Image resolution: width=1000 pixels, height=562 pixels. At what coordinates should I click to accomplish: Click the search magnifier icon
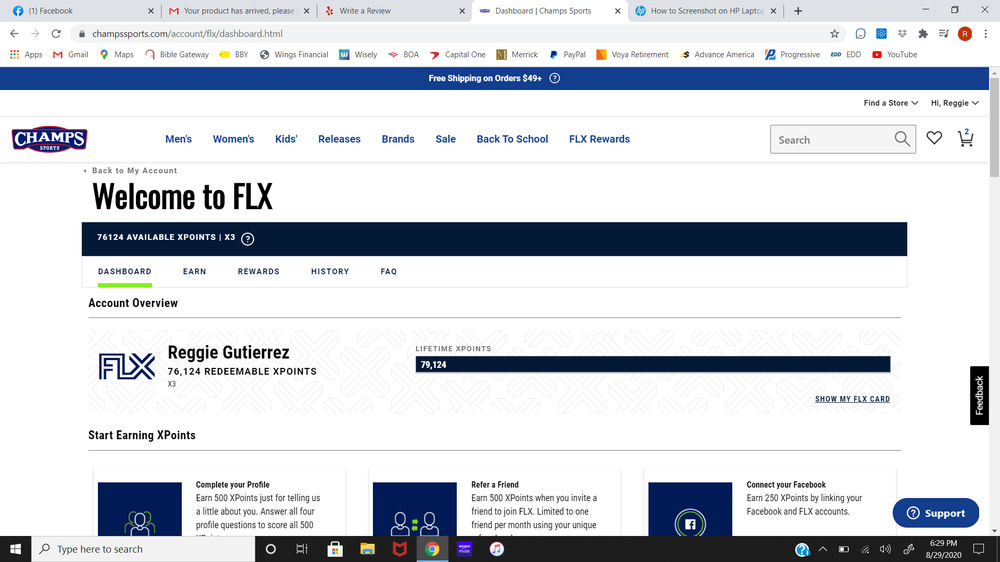click(902, 139)
